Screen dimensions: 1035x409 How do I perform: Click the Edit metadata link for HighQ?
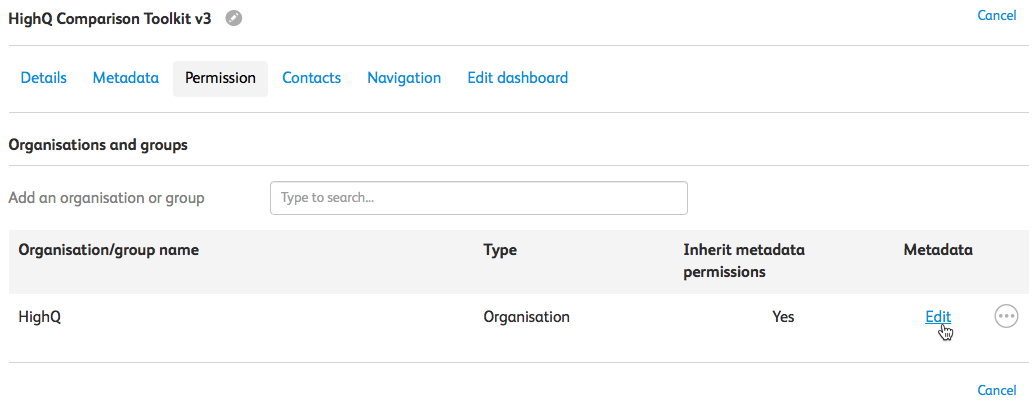tap(937, 316)
